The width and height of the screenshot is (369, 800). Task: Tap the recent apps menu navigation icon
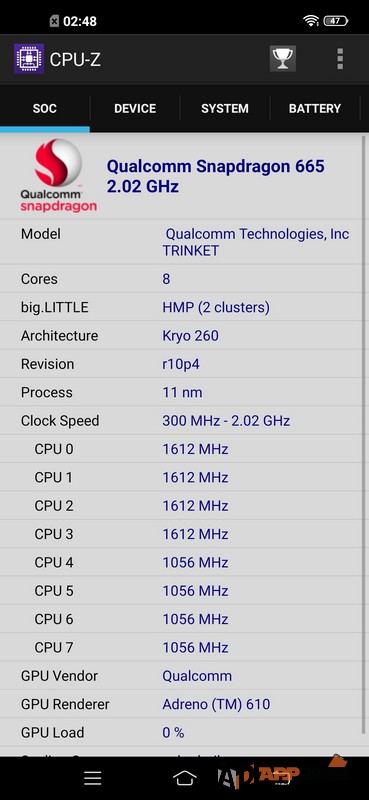click(x=93, y=778)
